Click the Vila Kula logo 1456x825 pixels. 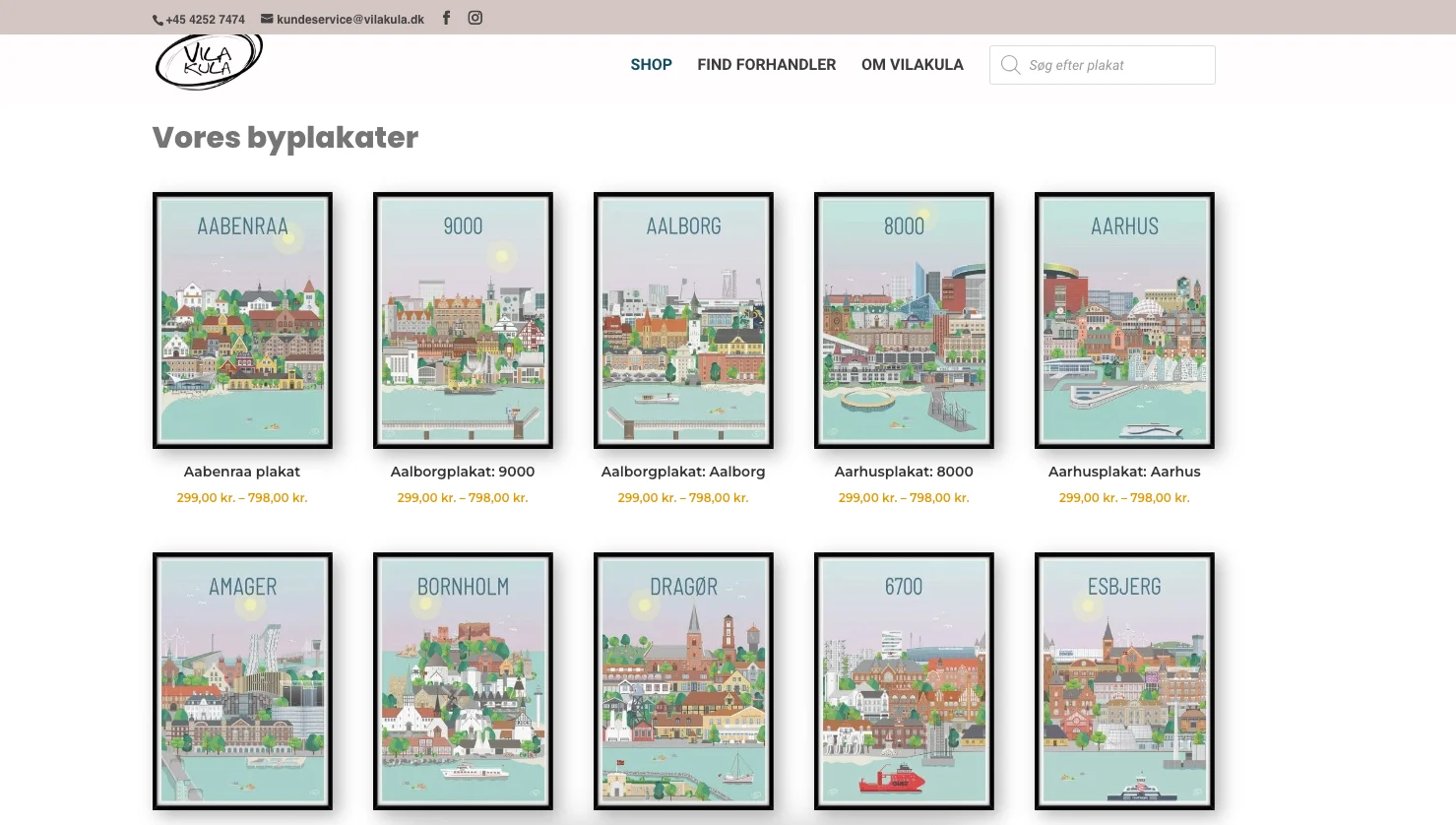tap(209, 62)
